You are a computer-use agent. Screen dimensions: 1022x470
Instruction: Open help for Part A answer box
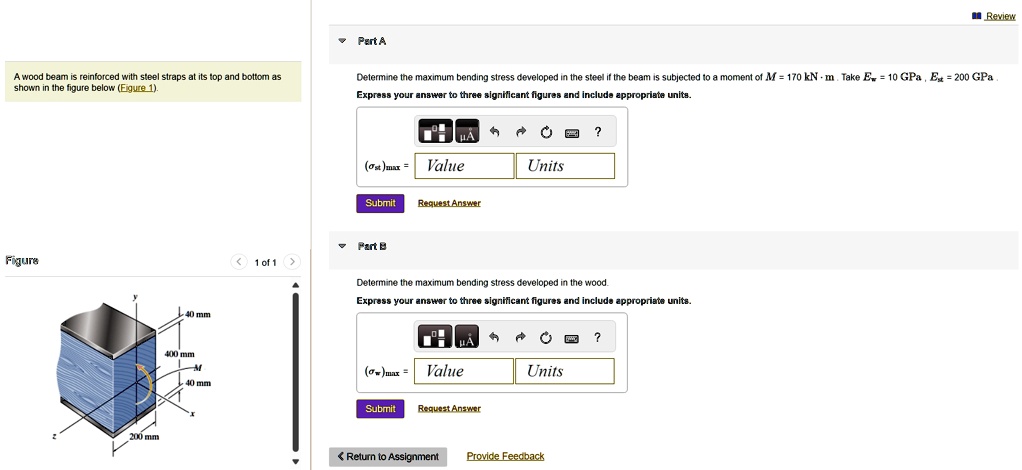click(x=597, y=132)
